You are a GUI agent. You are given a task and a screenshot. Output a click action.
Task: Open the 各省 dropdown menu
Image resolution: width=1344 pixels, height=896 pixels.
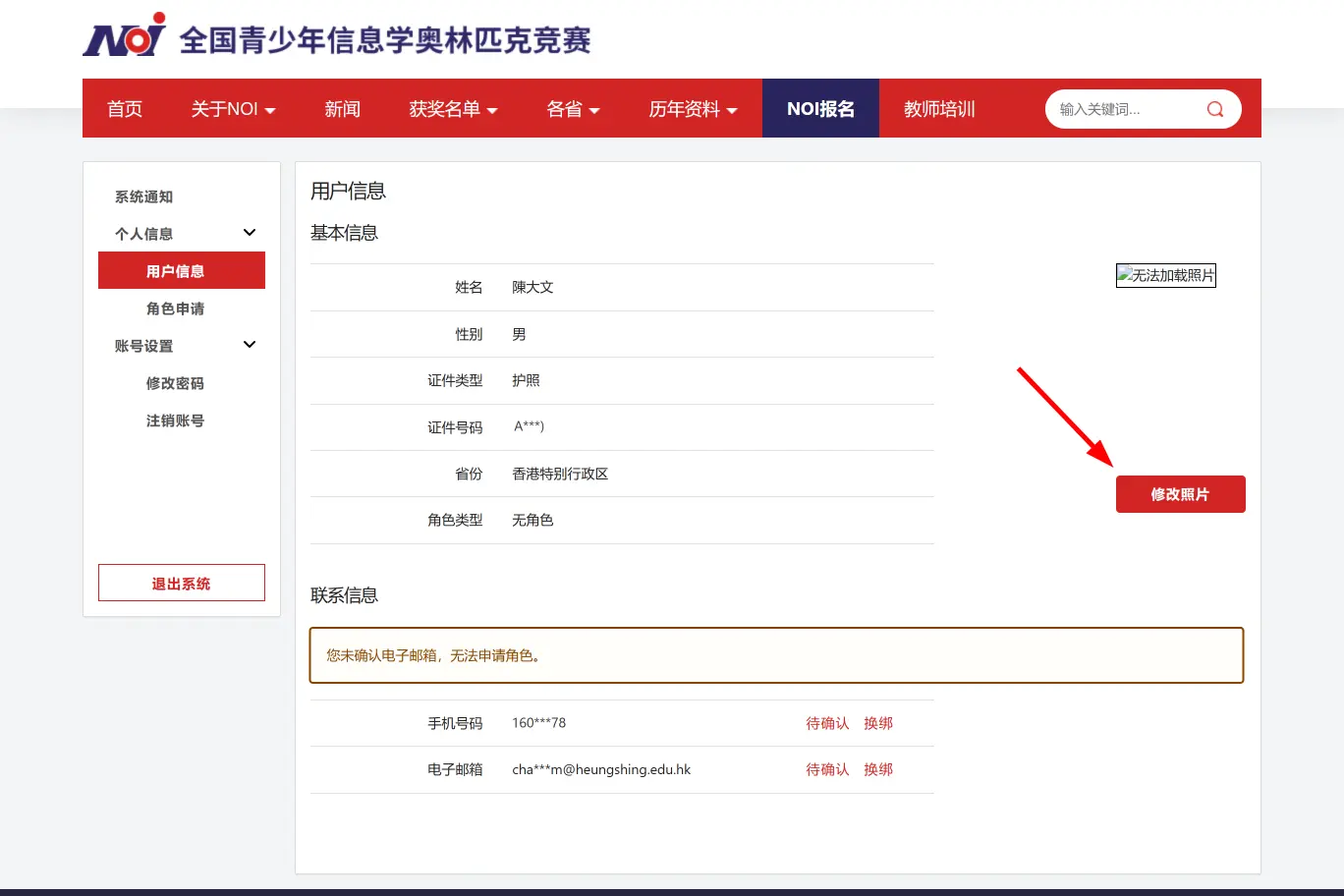point(573,109)
